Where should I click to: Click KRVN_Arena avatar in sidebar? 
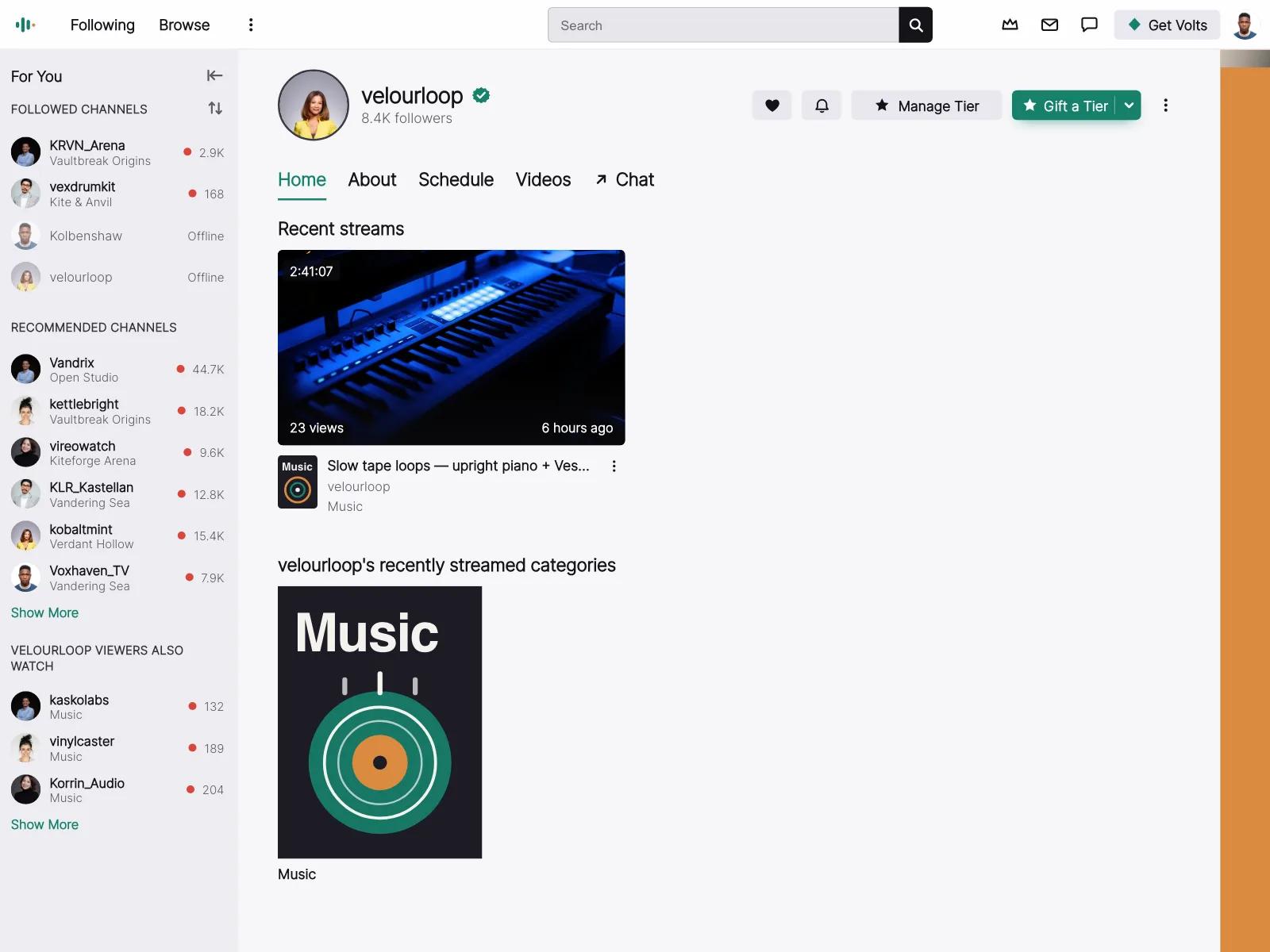tap(25, 152)
